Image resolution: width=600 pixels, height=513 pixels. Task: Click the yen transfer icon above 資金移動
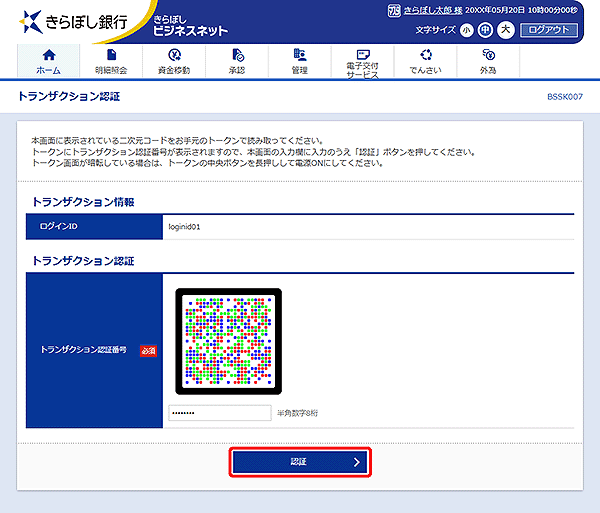(174, 55)
